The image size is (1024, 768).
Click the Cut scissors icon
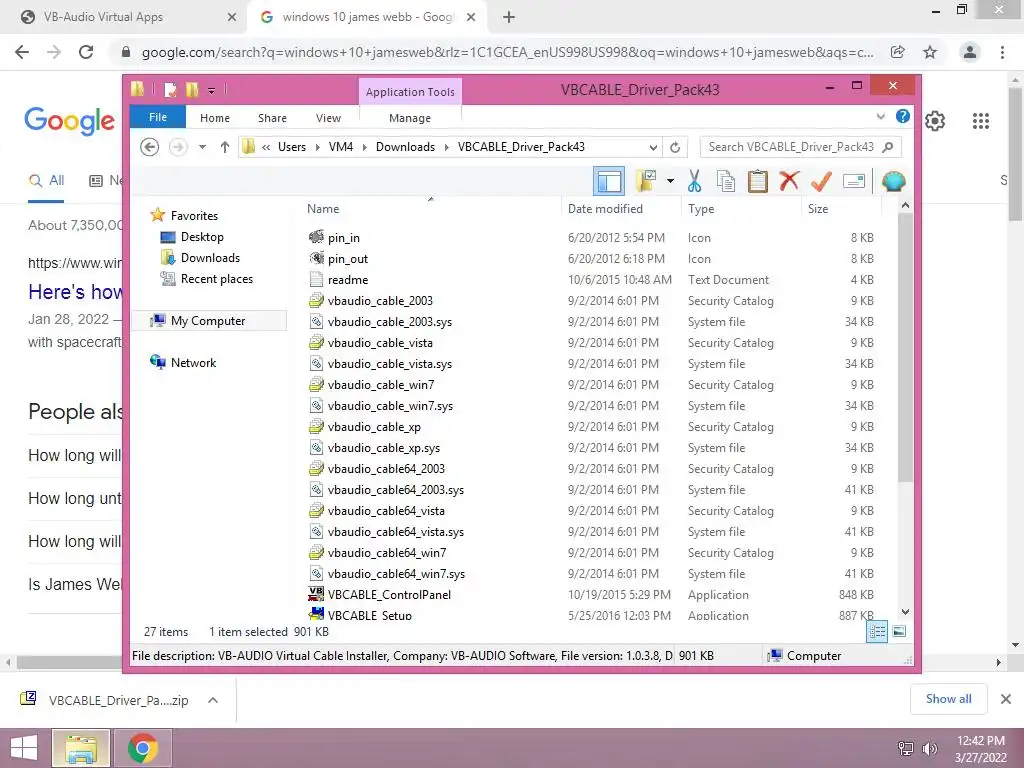coord(694,181)
